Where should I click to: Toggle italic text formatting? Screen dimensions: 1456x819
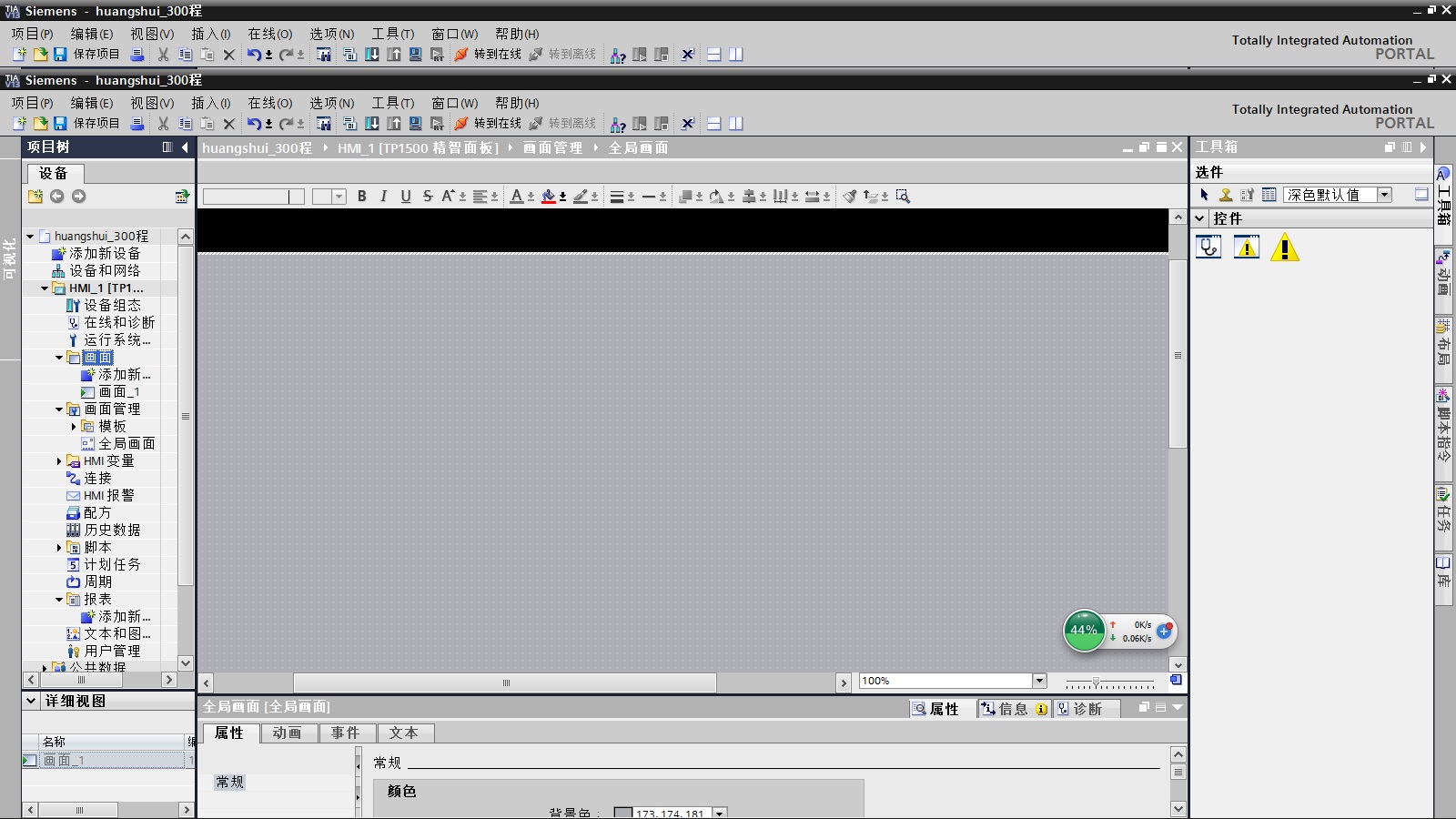pyautogui.click(x=384, y=197)
